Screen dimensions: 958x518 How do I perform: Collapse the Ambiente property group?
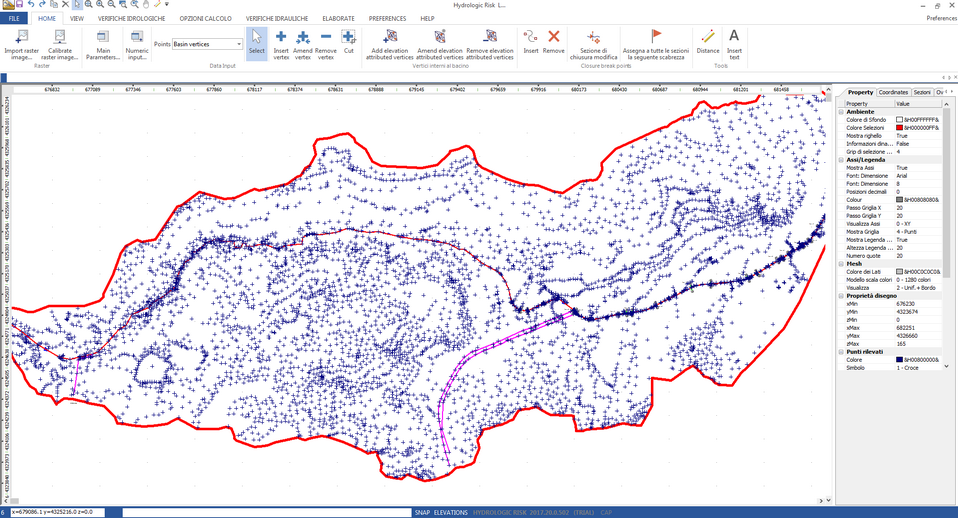[x=841, y=112]
